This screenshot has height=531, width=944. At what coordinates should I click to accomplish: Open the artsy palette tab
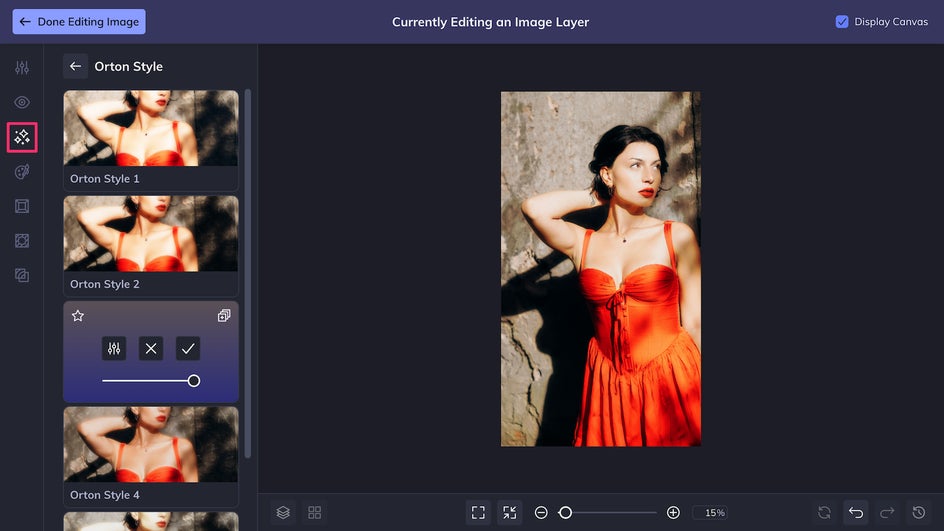pyautogui.click(x=22, y=172)
